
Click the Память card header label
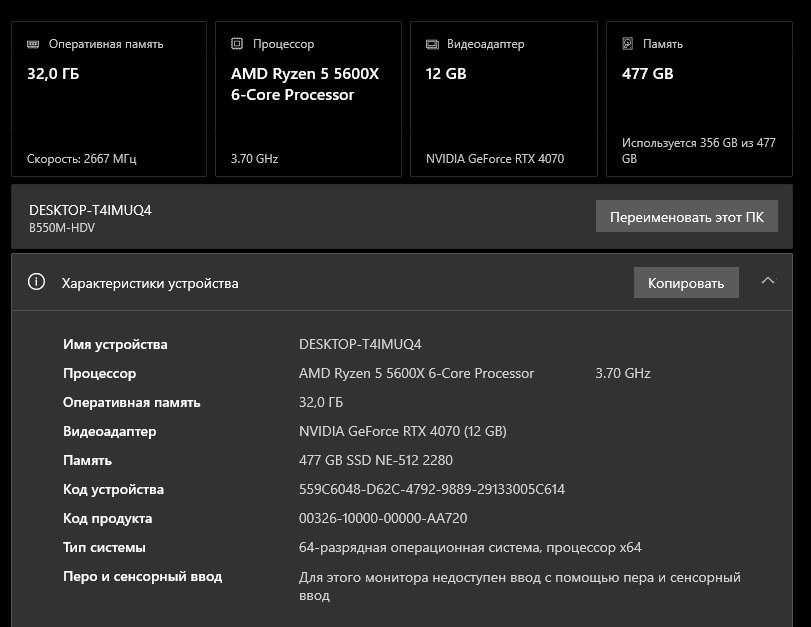point(663,44)
